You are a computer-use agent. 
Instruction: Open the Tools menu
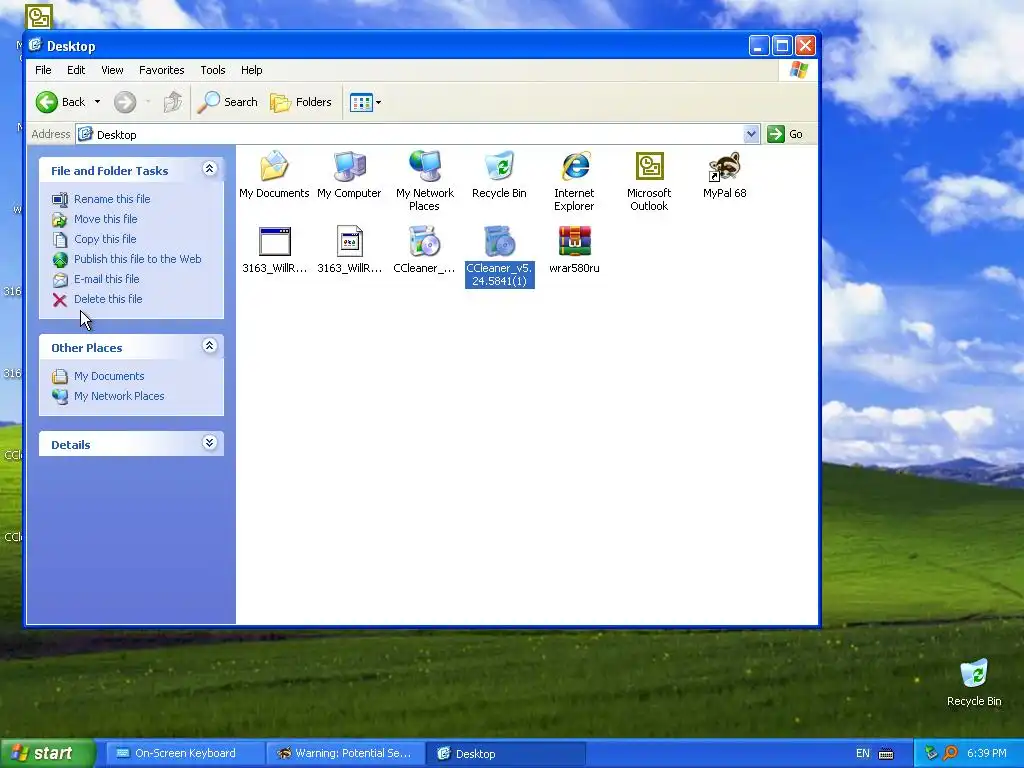(x=212, y=70)
